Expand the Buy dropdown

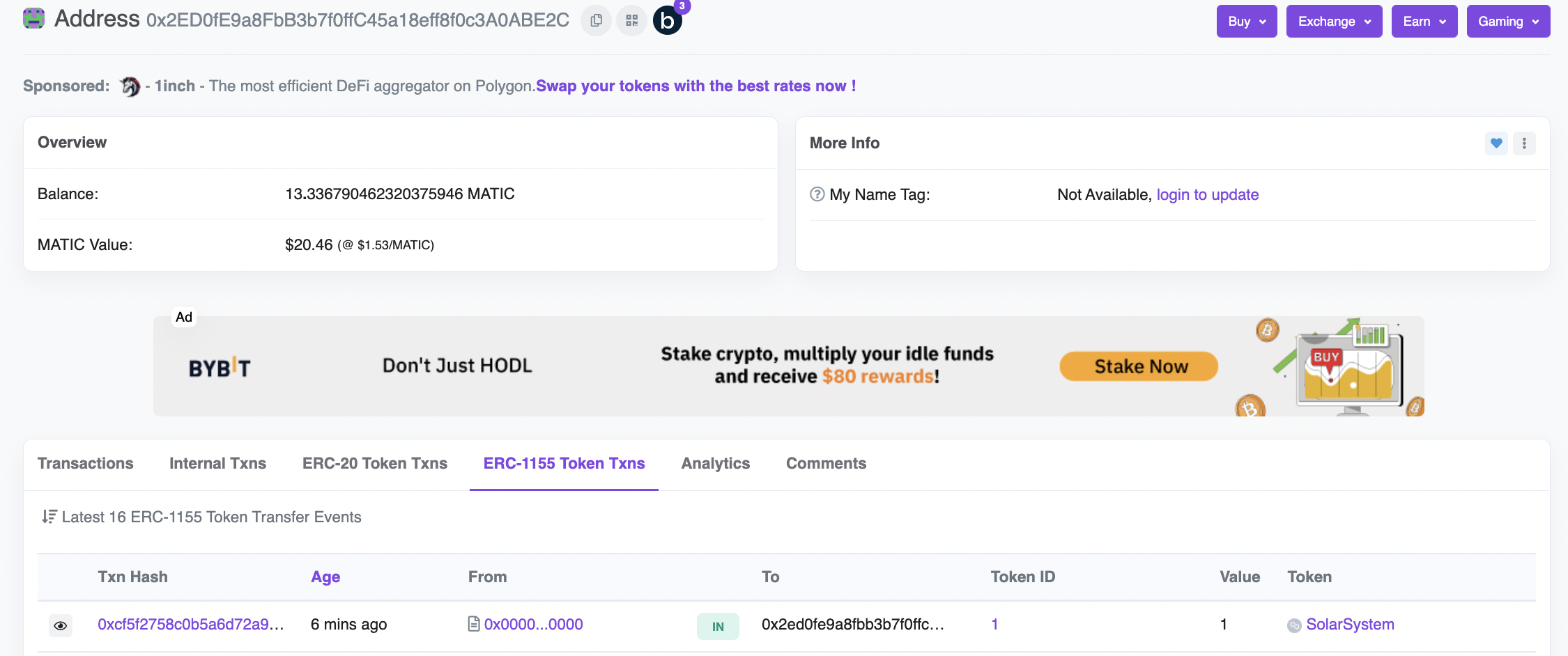[1246, 22]
